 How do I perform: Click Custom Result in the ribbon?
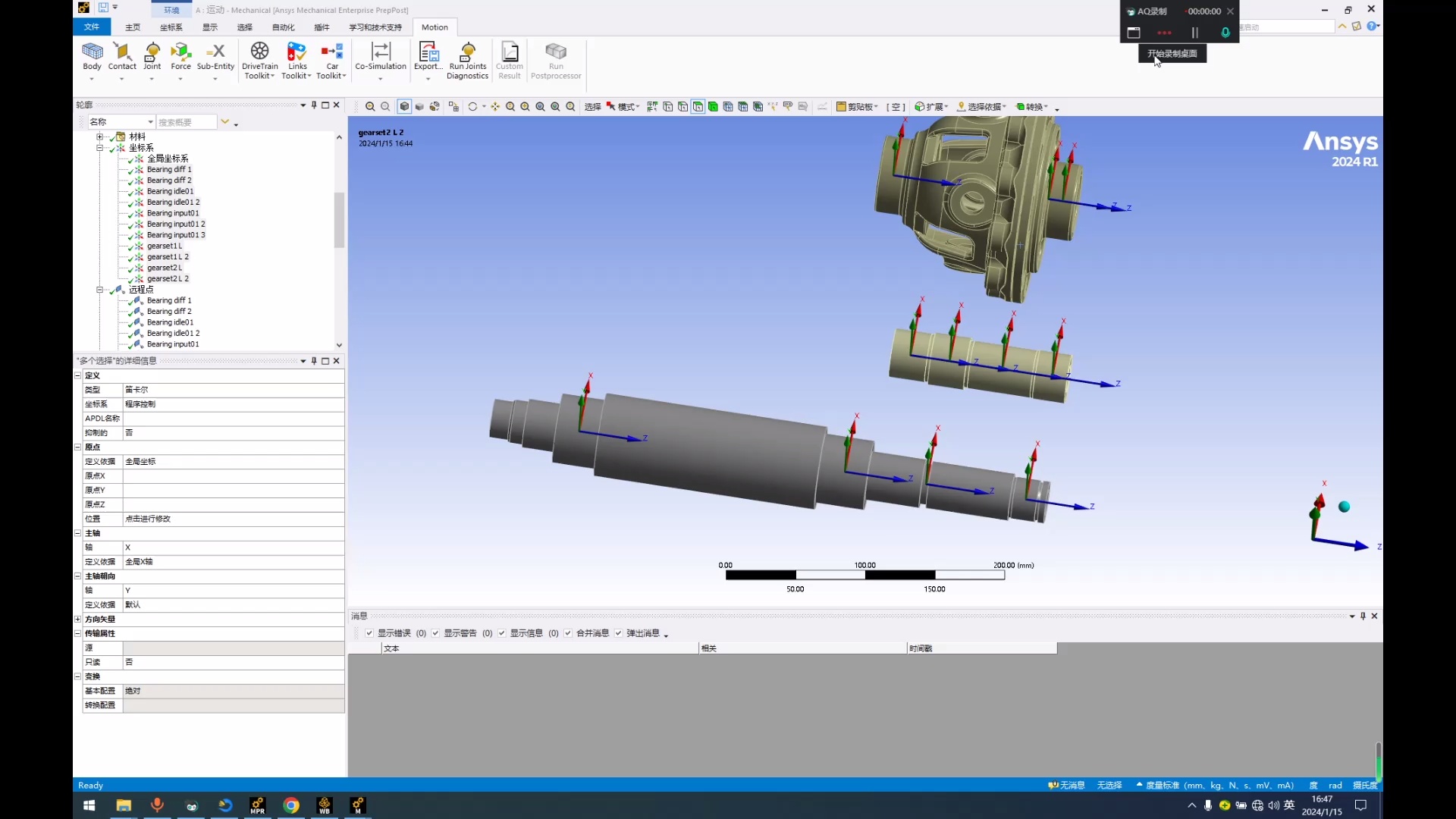coord(510,59)
